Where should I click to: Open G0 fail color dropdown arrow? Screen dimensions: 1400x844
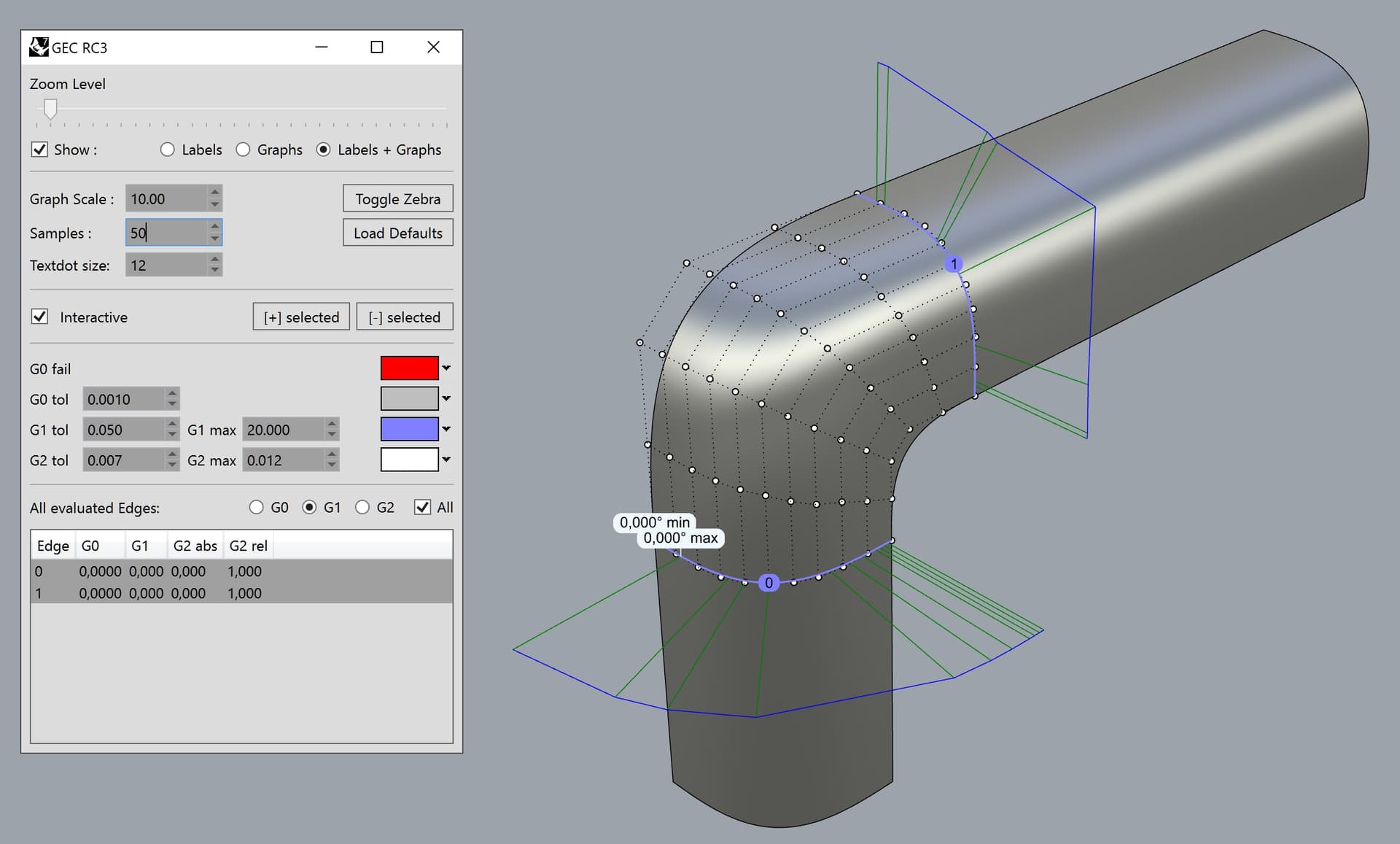coord(446,368)
